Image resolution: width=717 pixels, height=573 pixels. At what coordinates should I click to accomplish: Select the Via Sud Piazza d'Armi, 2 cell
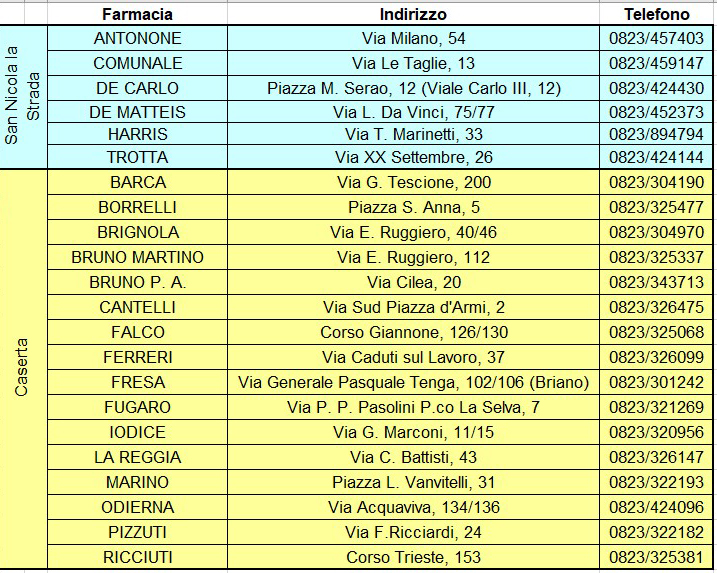click(x=413, y=307)
